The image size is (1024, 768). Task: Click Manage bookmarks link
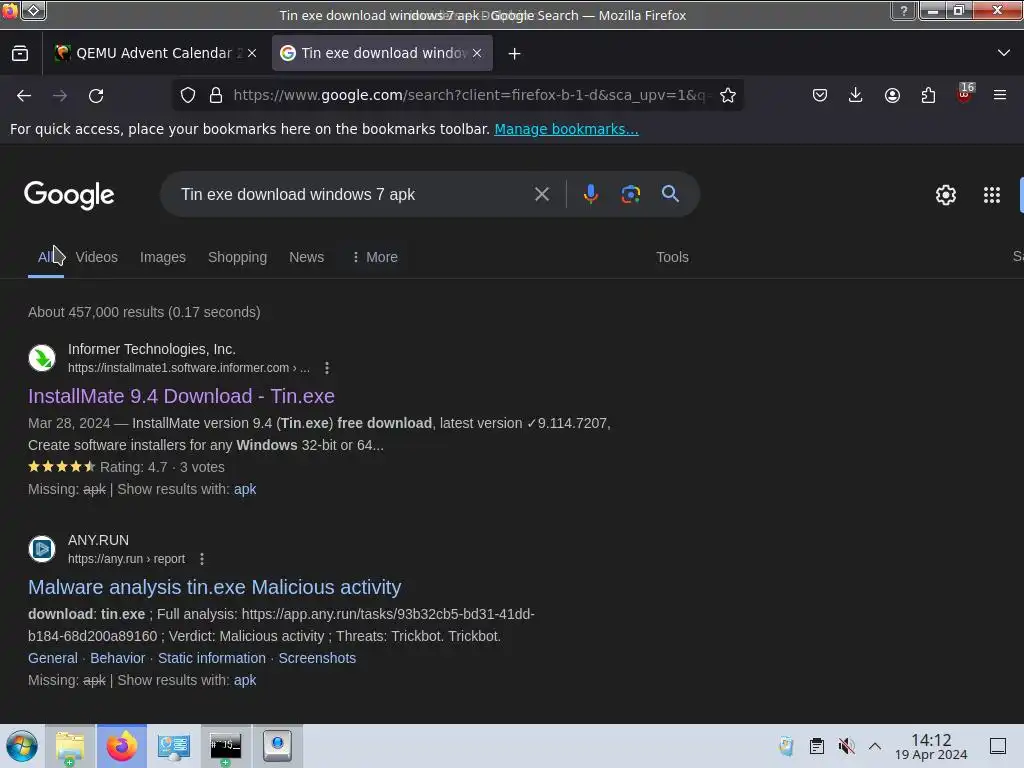click(x=566, y=129)
